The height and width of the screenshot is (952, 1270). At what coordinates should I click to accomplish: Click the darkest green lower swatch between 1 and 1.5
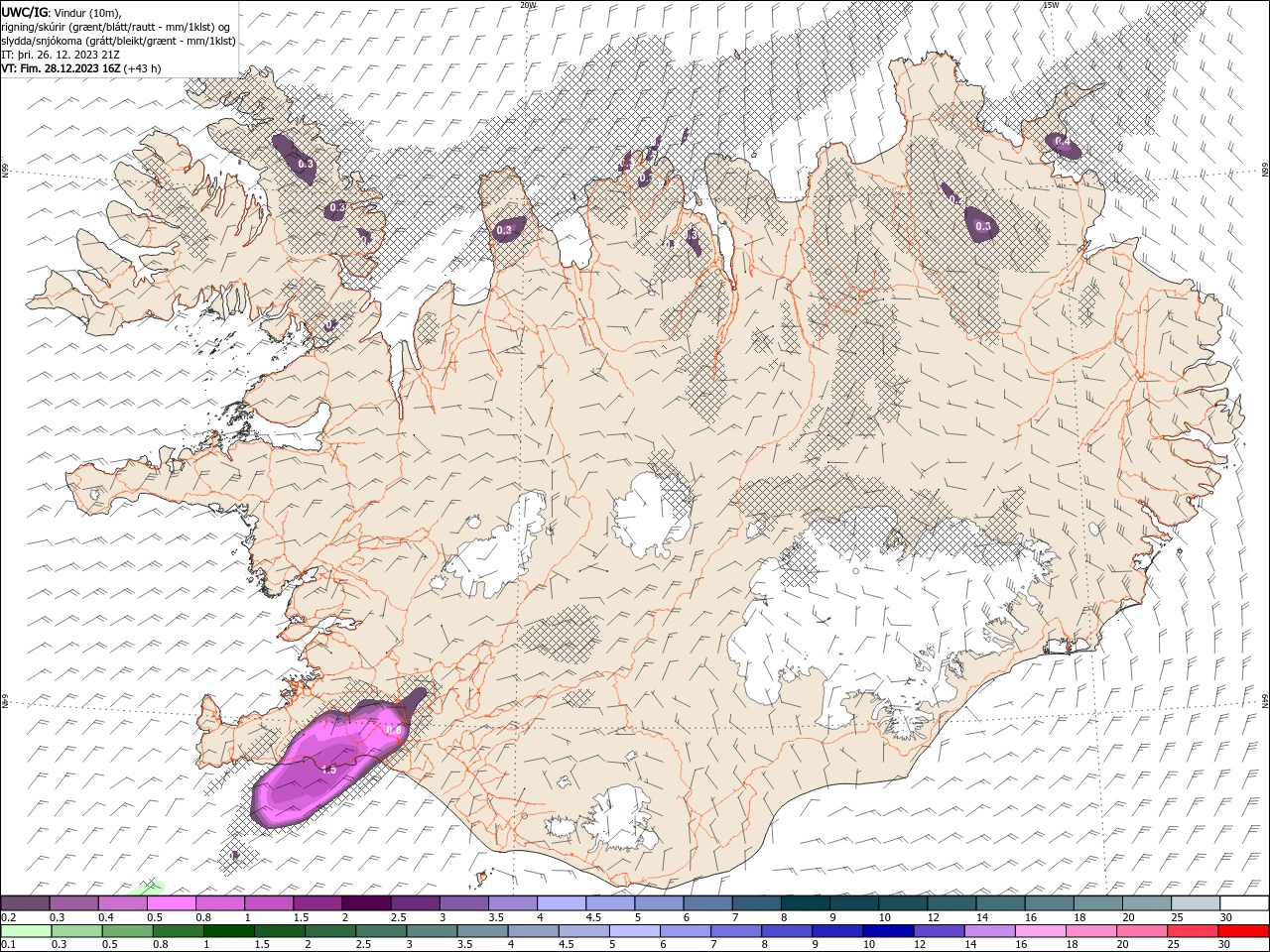[x=228, y=931]
